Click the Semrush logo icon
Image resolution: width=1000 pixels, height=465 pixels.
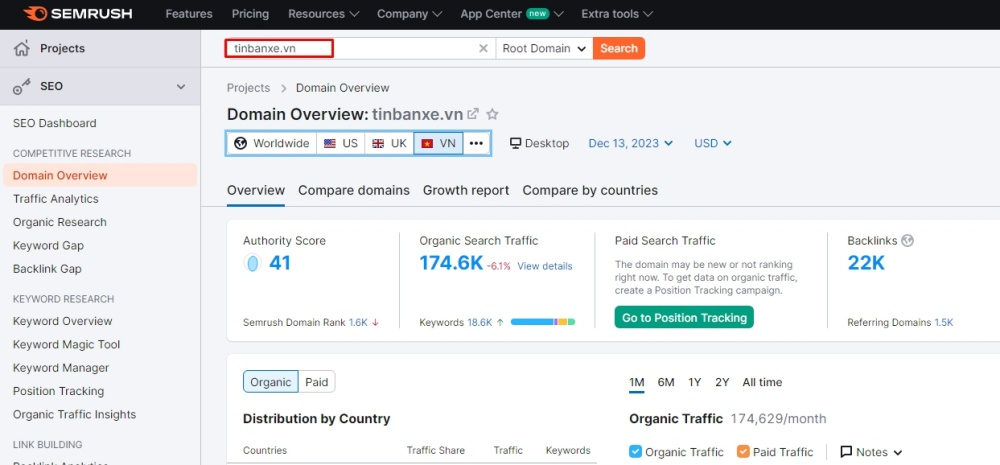coord(36,14)
